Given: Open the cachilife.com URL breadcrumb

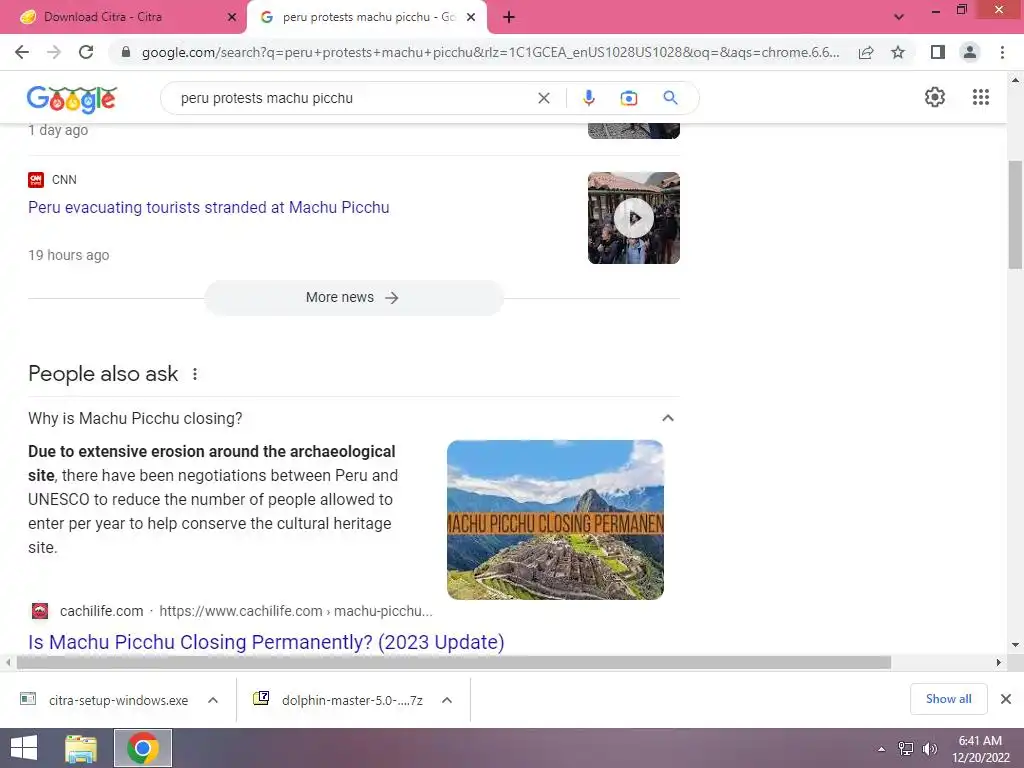Looking at the screenshot, I should point(296,611).
